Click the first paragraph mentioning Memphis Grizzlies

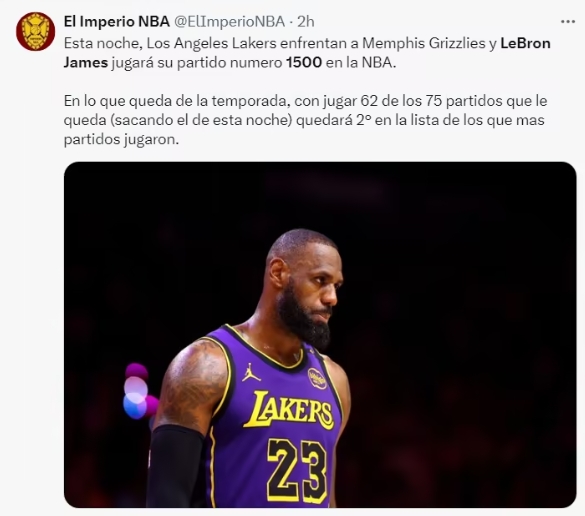click(x=307, y=53)
